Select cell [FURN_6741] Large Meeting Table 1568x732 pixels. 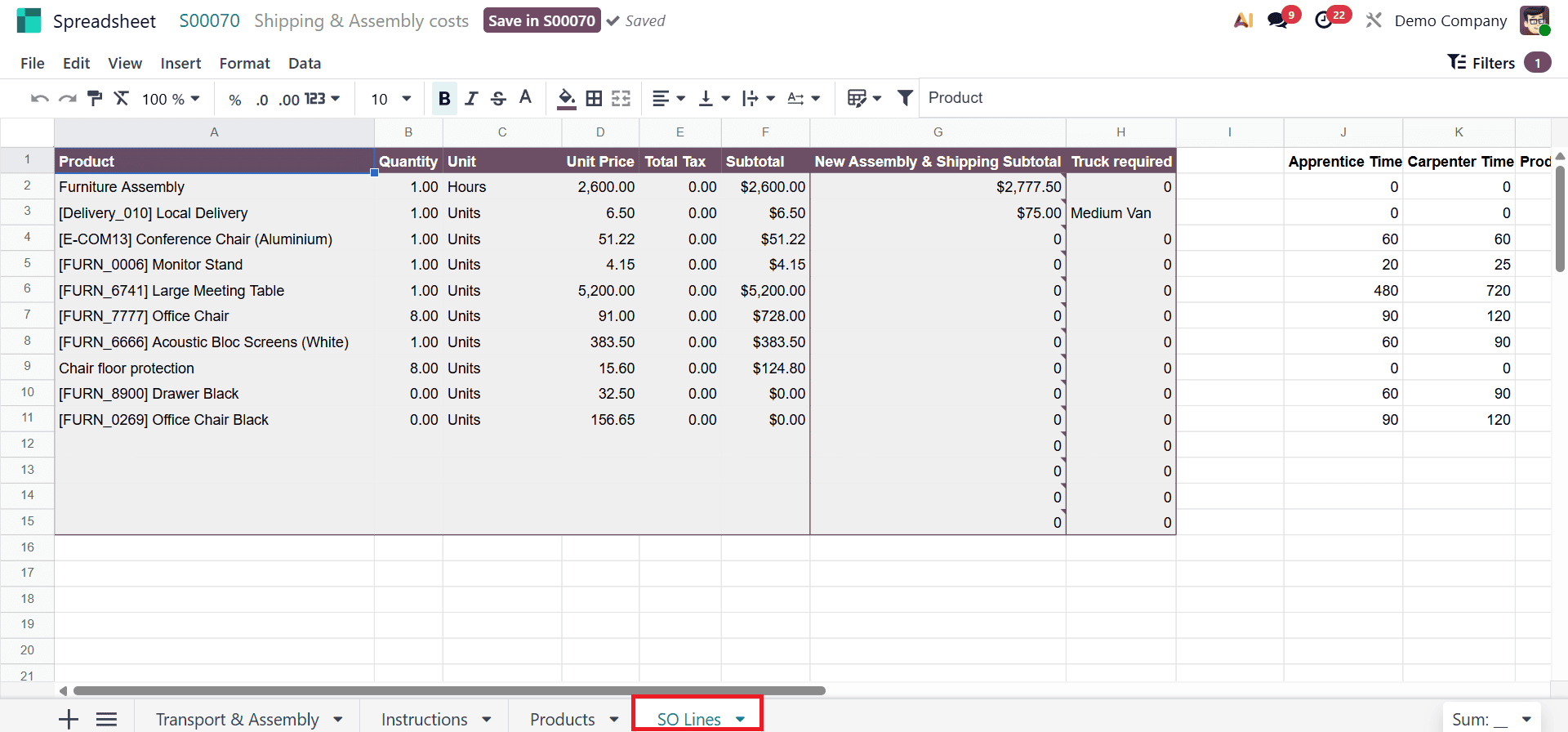(214, 291)
